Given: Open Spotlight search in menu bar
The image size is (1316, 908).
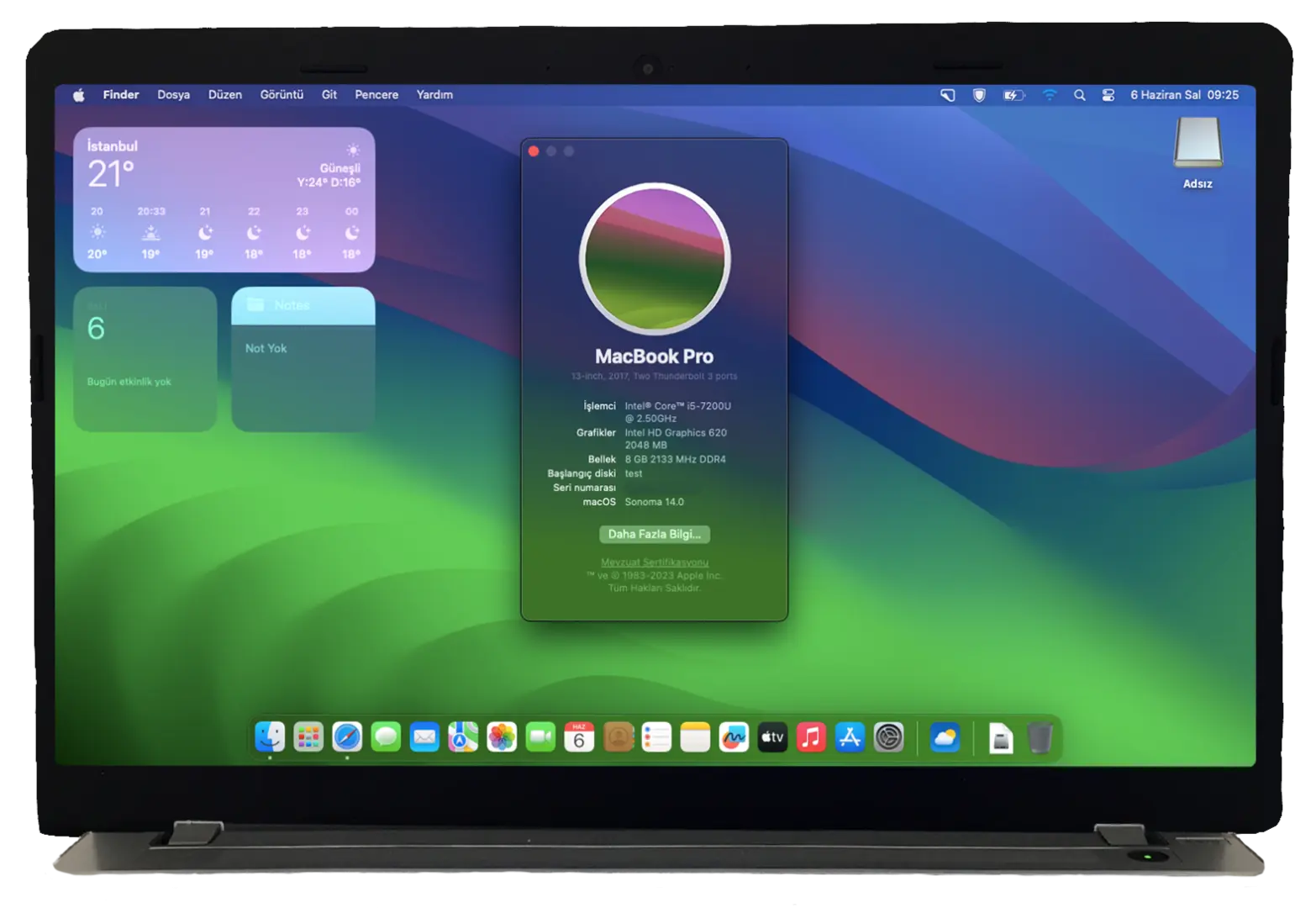Looking at the screenshot, I should 1080,95.
